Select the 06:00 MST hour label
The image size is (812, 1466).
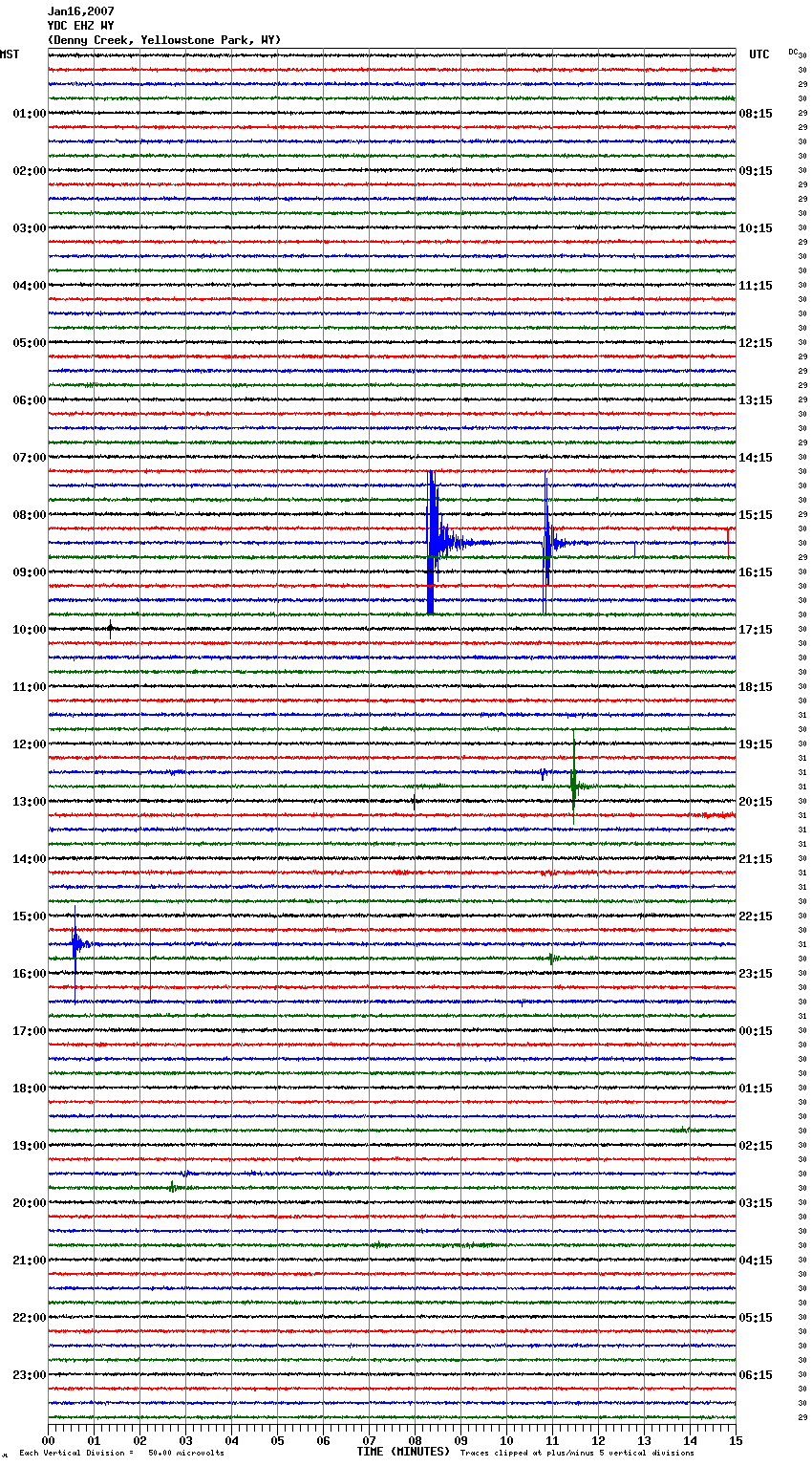[x=30, y=400]
